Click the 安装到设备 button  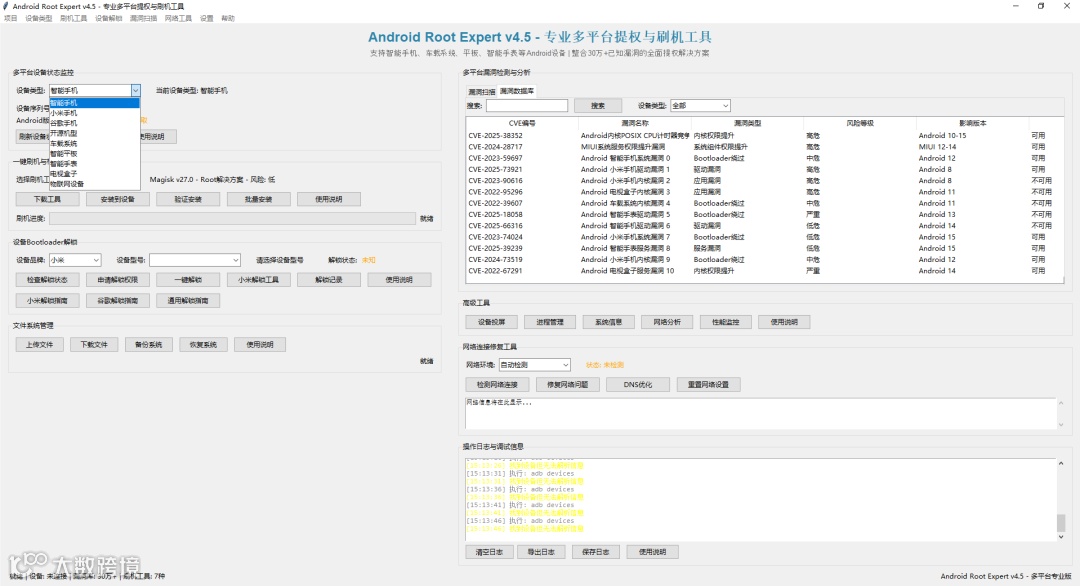118,199
